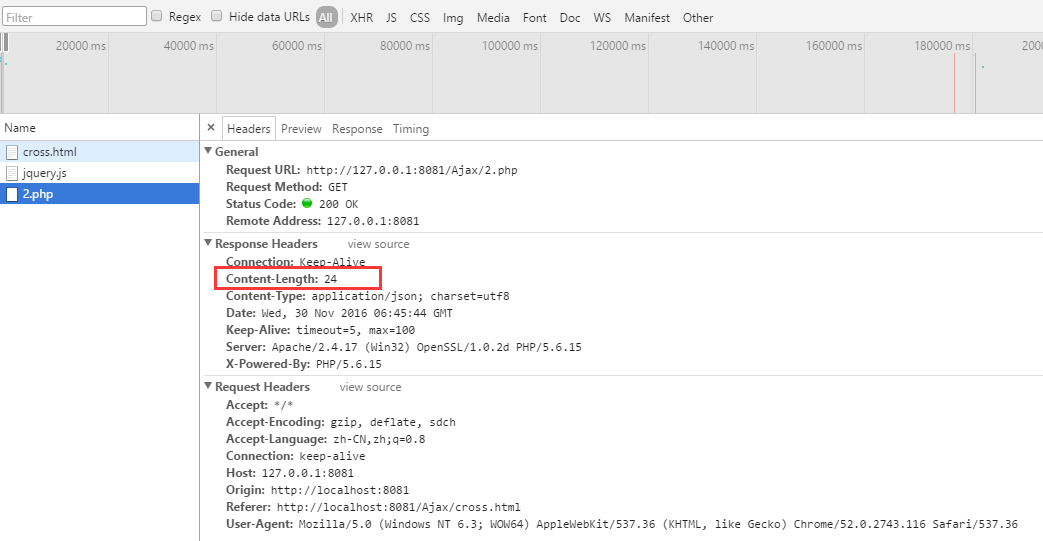The height and width of the screenshot is (541, 1043).
Task: Click the 180000 ms timeline marker
Action: (x=942, y=46)
